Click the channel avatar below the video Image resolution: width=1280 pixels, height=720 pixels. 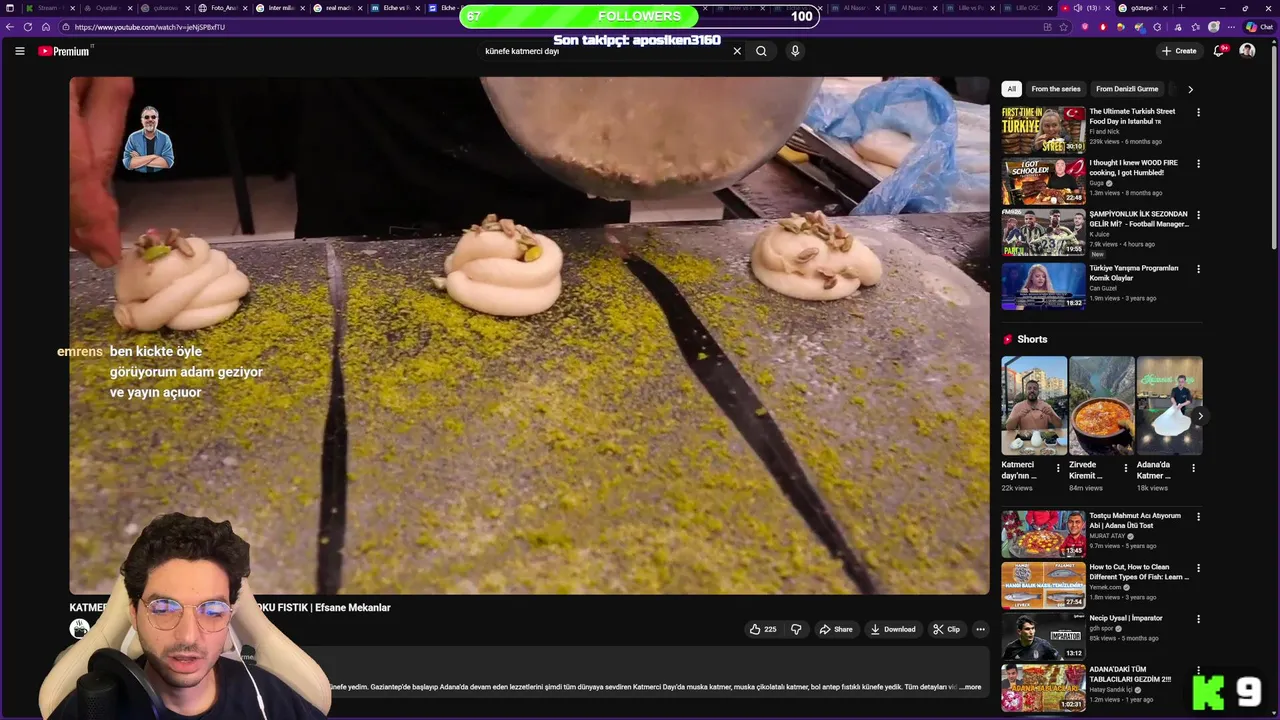pos(79,629)
